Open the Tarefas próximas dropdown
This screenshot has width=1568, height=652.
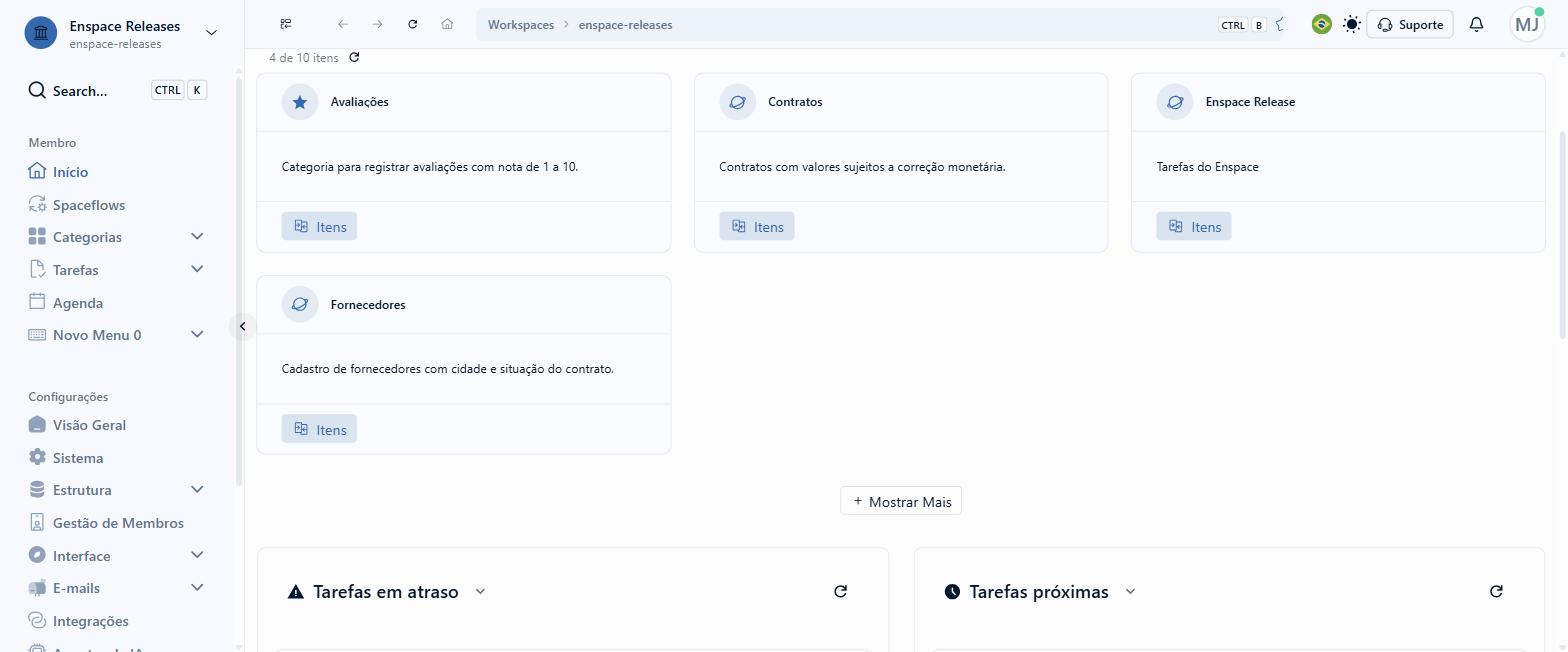pyautogui.click(x=1130, y=591)
